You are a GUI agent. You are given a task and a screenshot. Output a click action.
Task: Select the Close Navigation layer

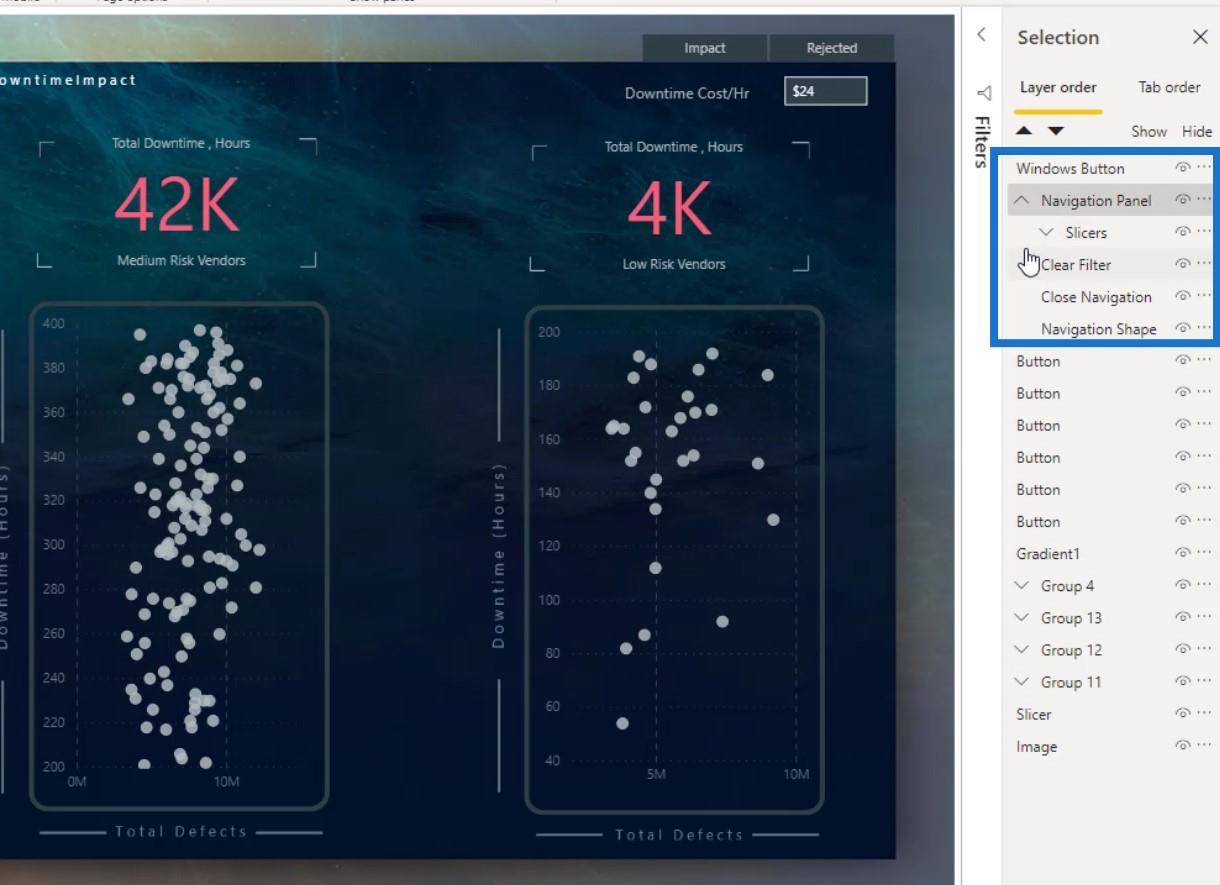point(1096,296)
